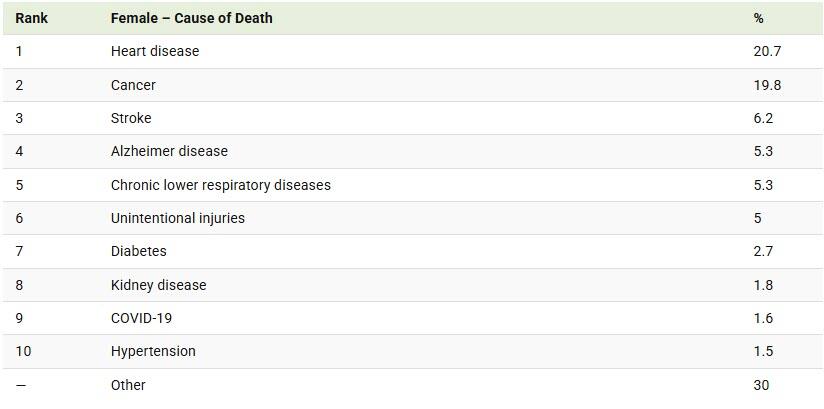
Task: Select the Unintentional injuries cell
Action: (x=177, y=218)
